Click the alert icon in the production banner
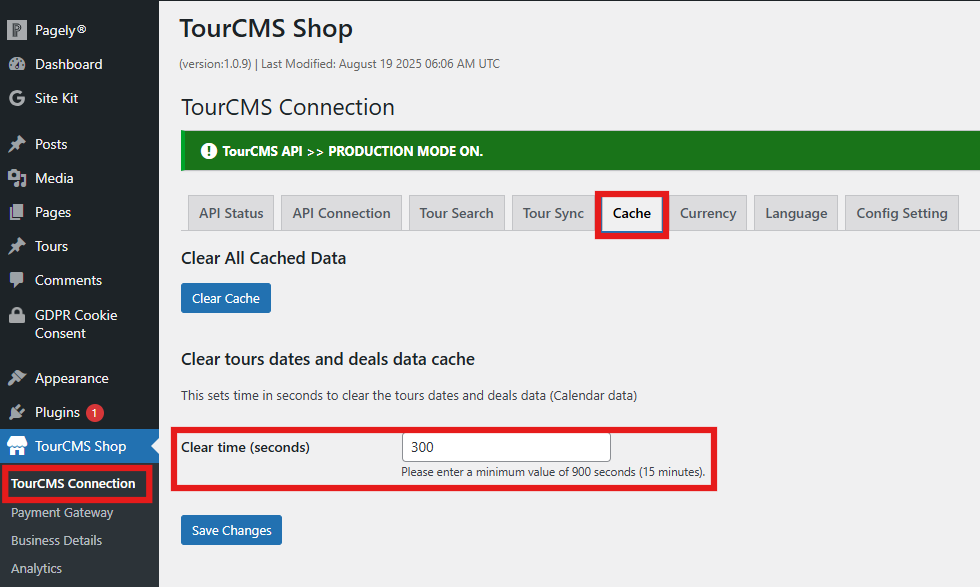The height and width of the screenshot is (587, 980). coord(209,151)
